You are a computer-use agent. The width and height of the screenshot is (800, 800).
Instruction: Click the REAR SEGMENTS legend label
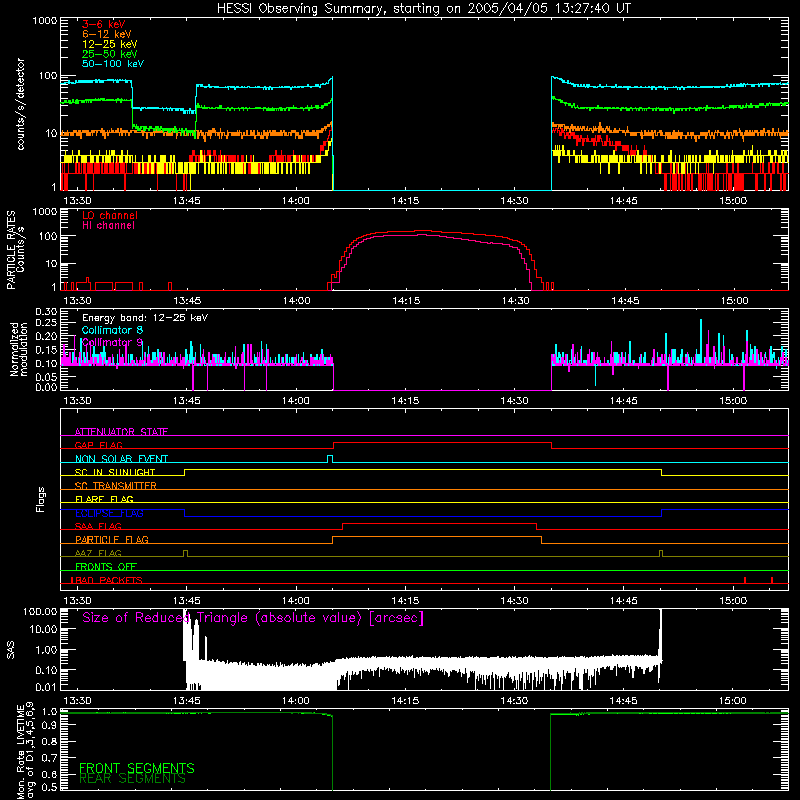(x=133, y=779)
